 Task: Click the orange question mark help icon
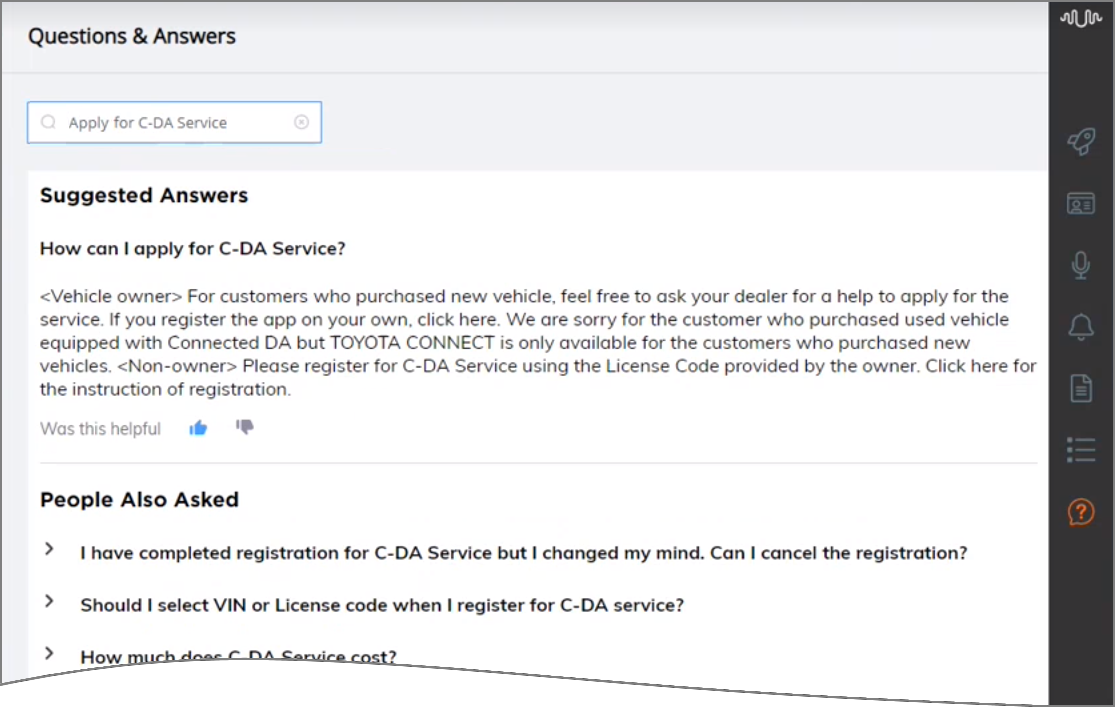1081,512
